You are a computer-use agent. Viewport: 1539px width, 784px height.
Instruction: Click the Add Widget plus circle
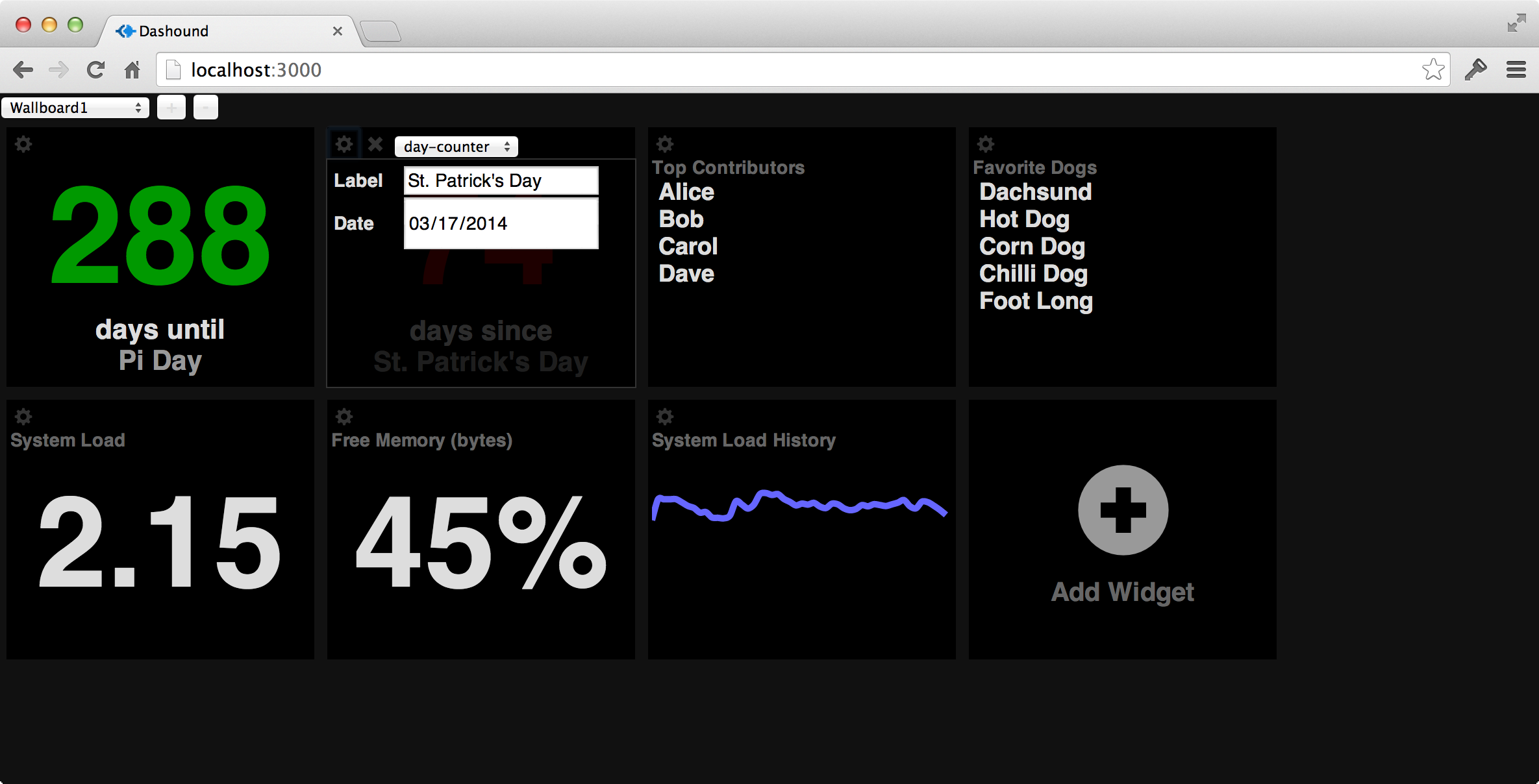coord(1123,510)
